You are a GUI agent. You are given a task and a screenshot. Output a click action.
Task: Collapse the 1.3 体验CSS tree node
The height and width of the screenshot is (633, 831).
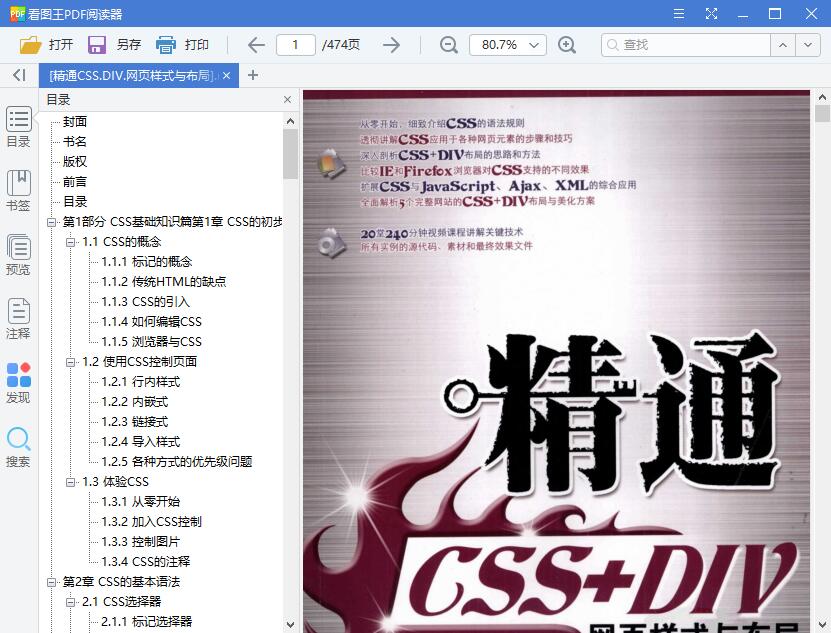point(70,482)
